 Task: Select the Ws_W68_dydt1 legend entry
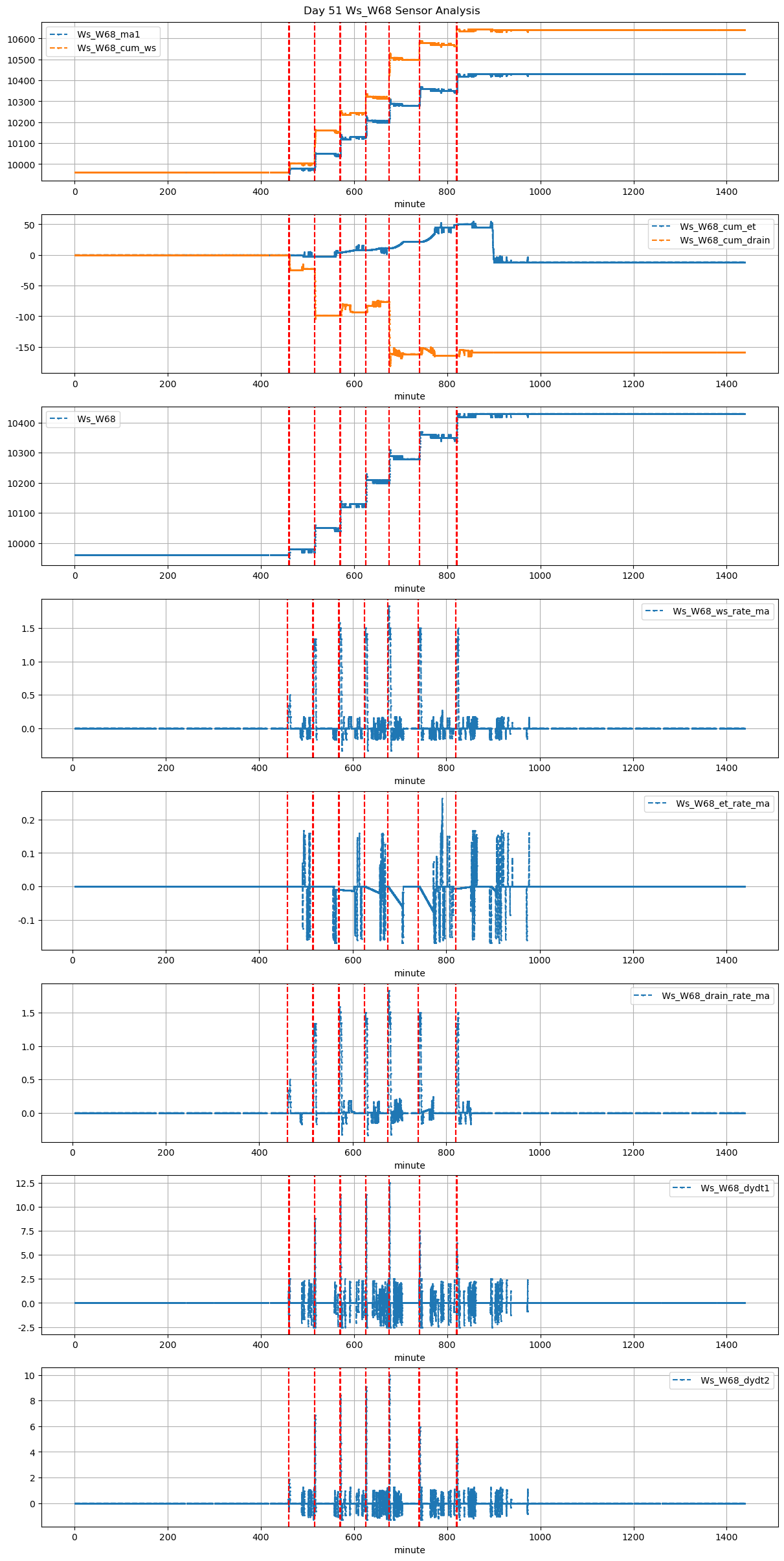click(x=735, y=1188)
